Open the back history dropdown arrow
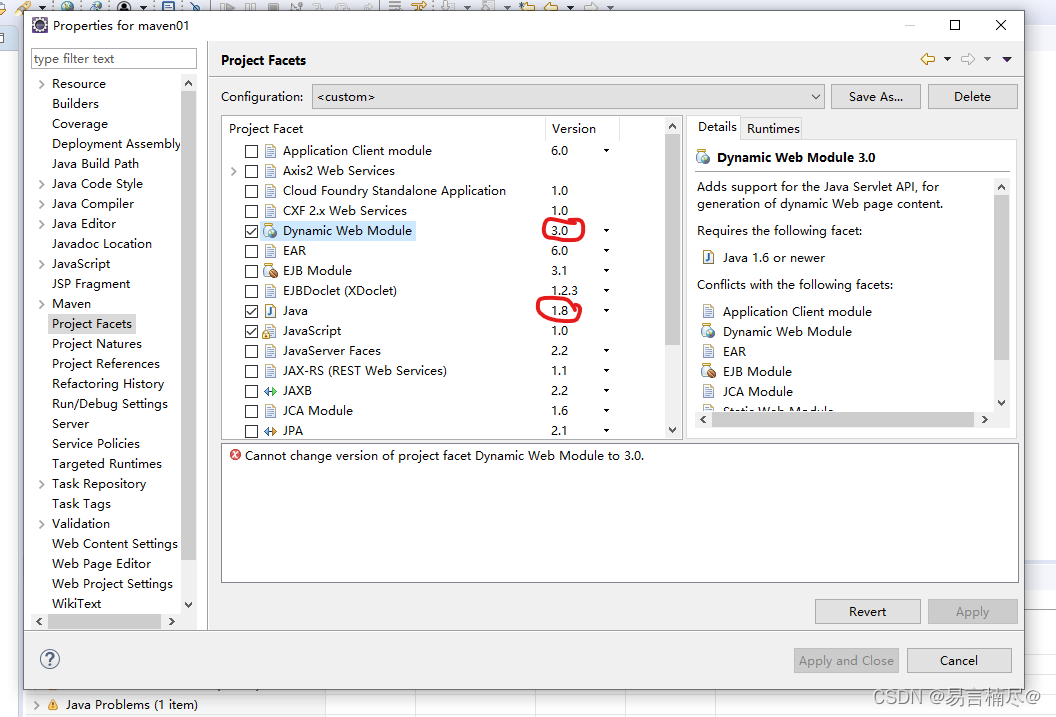Image resolution: width=1056 pixels, height=717 pixels. tap(947, 59)
